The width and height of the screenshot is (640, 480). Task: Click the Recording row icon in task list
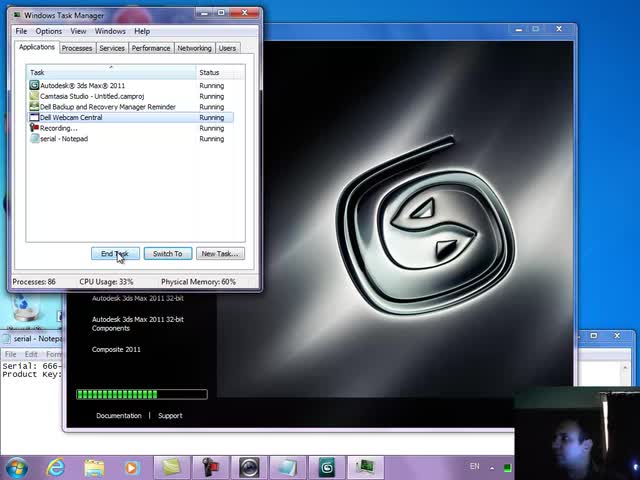[34, 128]
